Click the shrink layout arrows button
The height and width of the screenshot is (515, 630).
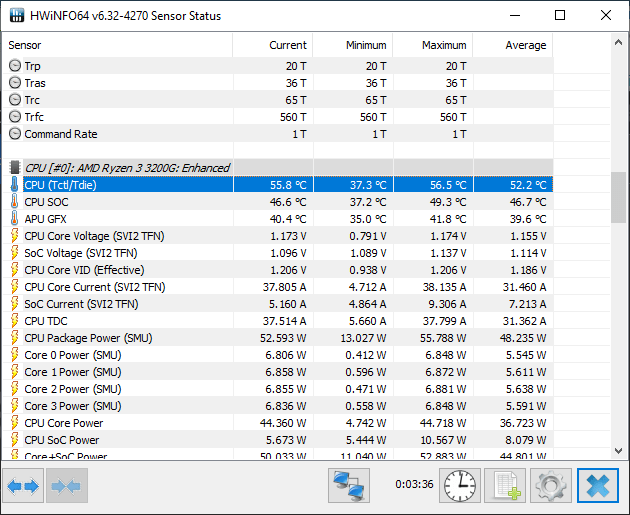(x=67, y=486)
